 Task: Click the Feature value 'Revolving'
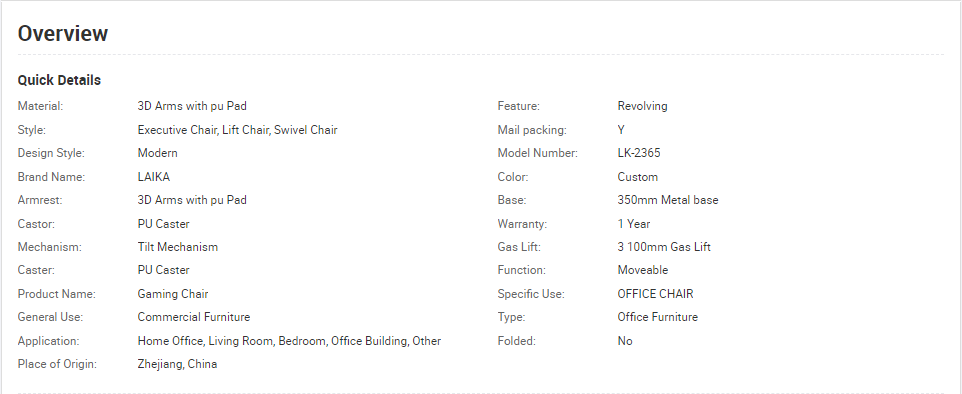(x=642, y=106)
